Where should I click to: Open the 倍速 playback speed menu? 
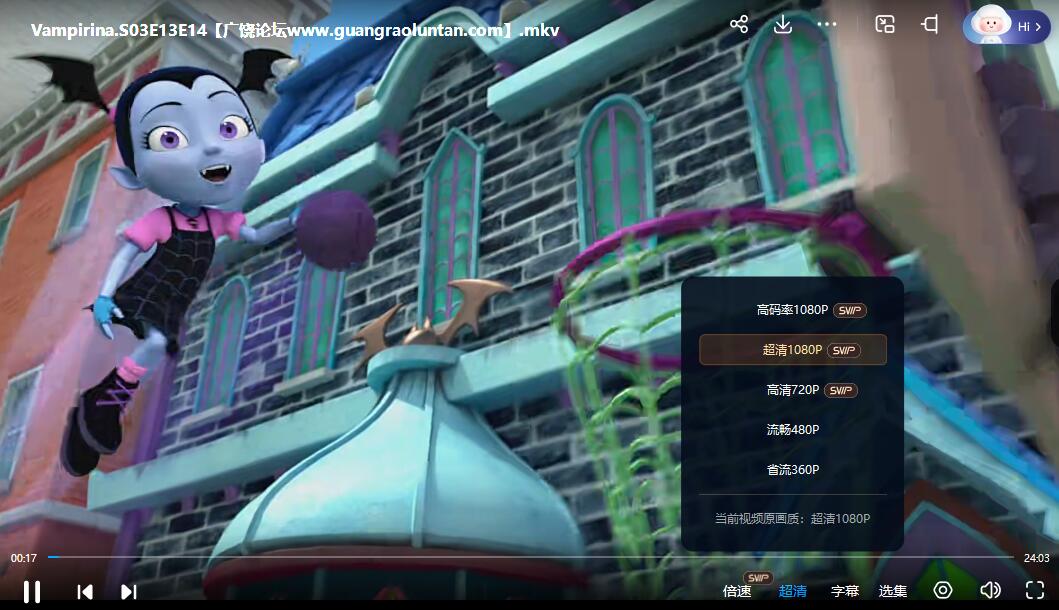(x=737, y=591)
